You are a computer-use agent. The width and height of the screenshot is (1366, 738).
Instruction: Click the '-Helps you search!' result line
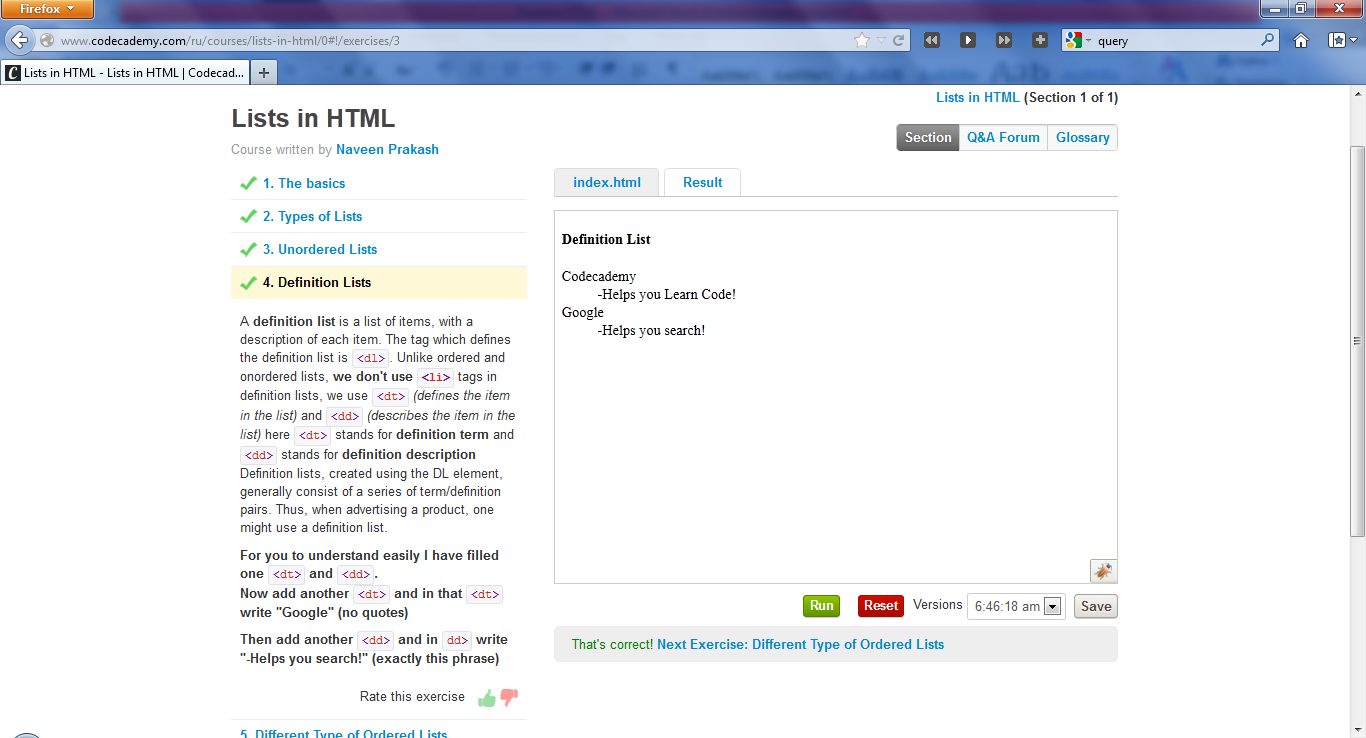pos(652,330)
